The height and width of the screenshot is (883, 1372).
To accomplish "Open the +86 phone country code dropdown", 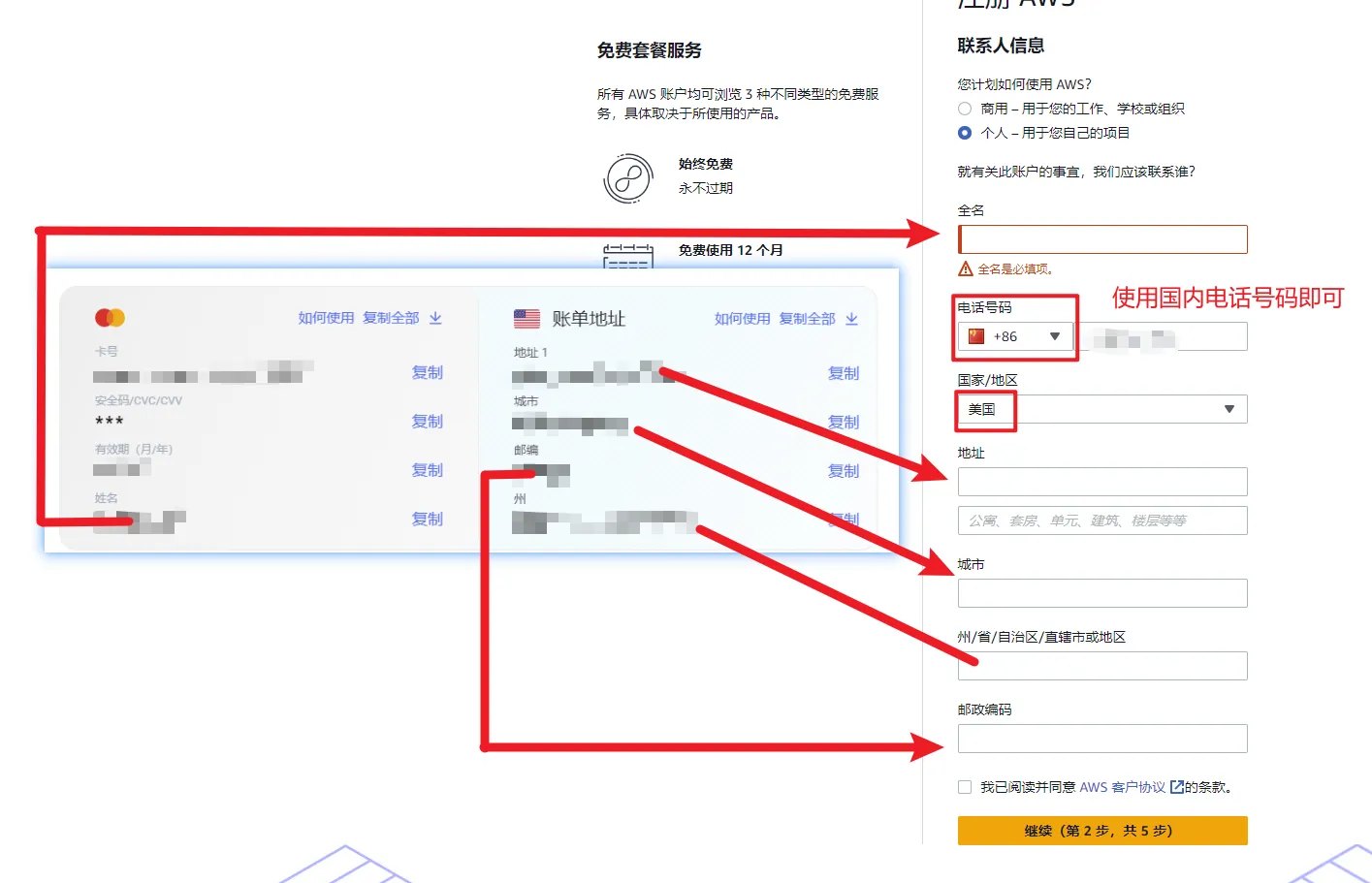I will [1015, 336].
